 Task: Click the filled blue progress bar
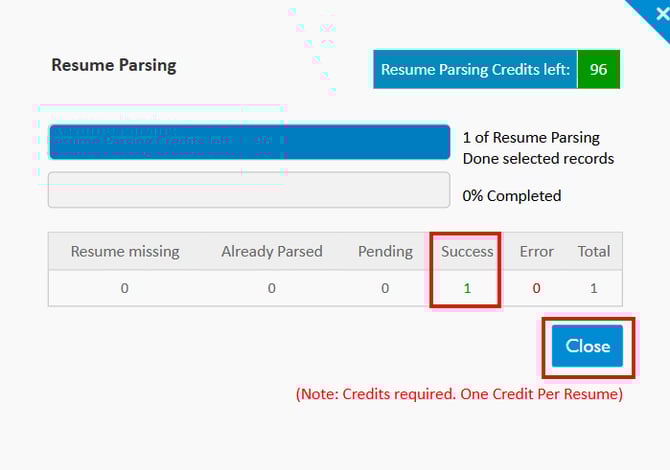249,142
